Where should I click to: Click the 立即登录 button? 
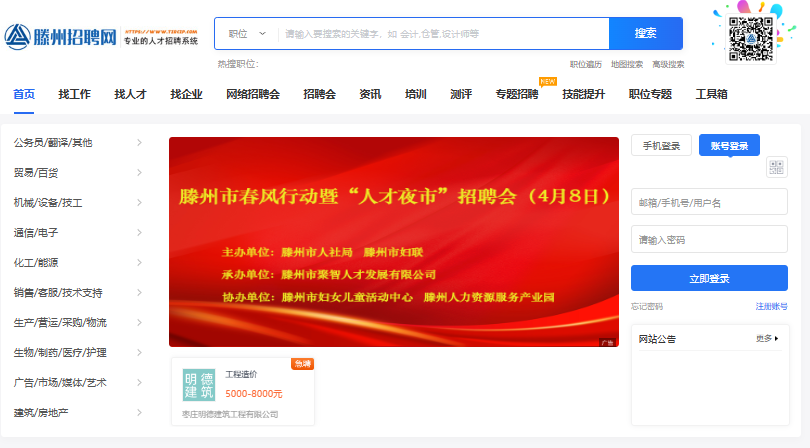coord(709,278)
